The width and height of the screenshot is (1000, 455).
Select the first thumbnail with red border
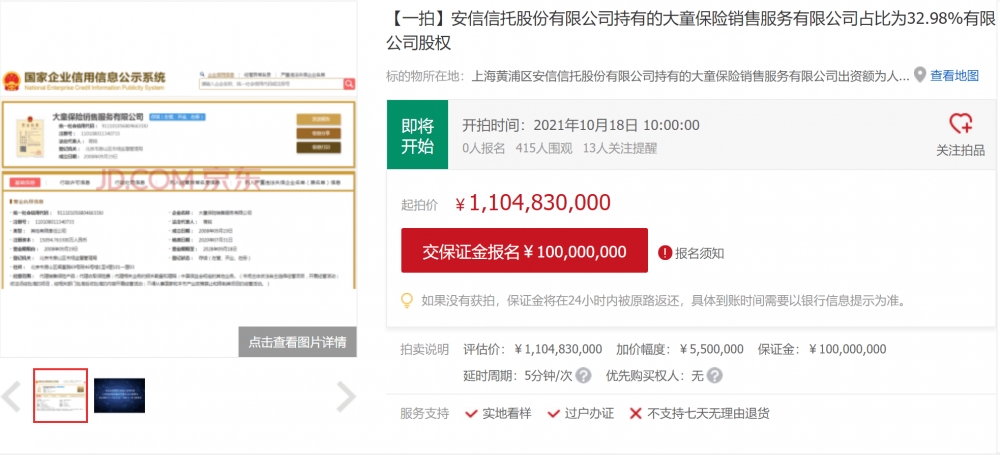point(61,396)
